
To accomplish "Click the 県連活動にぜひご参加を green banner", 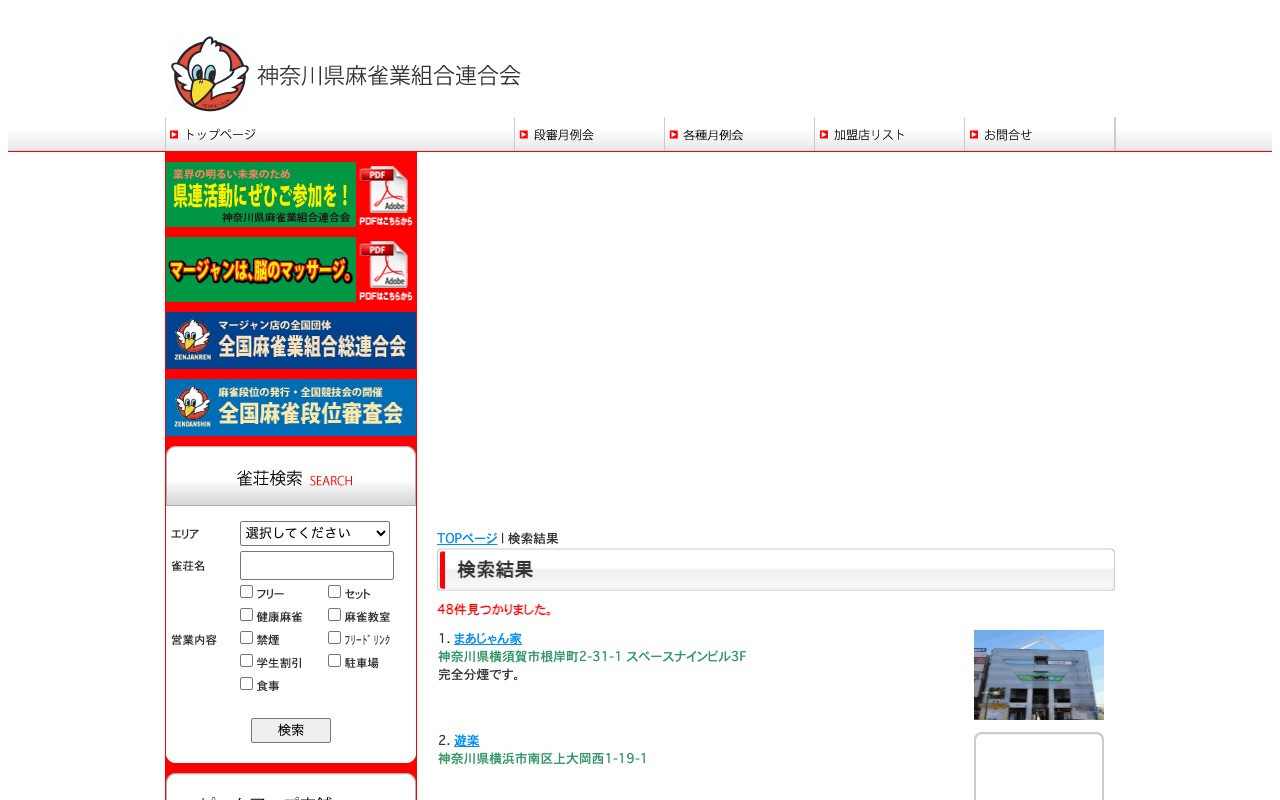I will click(x=262, y=194).
